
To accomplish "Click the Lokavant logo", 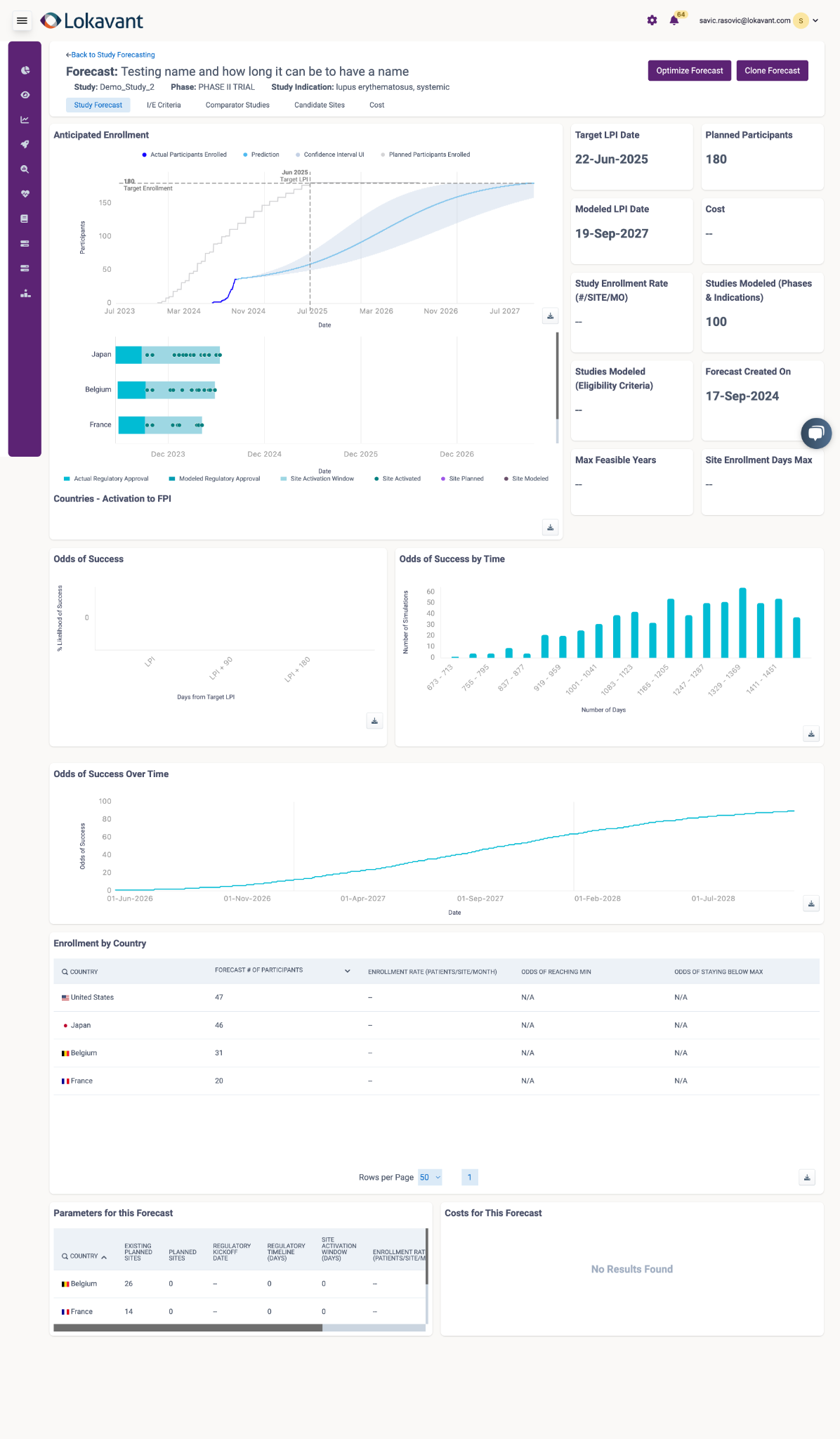I will pyautogui.click(x=91, y=21).
